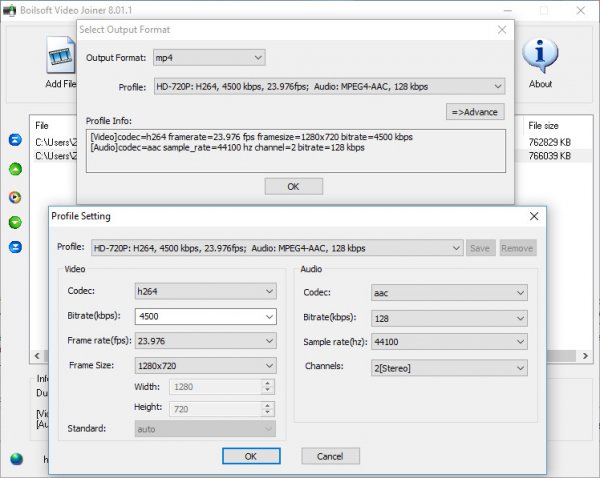Click the file list scroll-right arrow
This screenshot has height=478, width=600.
point(585,356)
